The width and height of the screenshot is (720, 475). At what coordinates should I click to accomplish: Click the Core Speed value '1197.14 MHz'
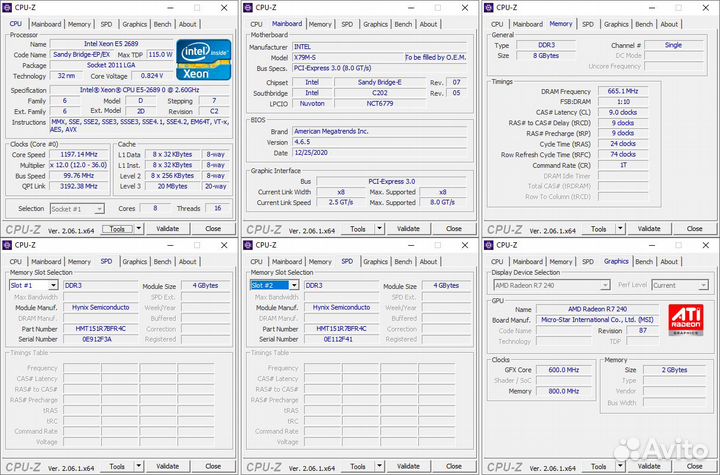click(79, 154)
